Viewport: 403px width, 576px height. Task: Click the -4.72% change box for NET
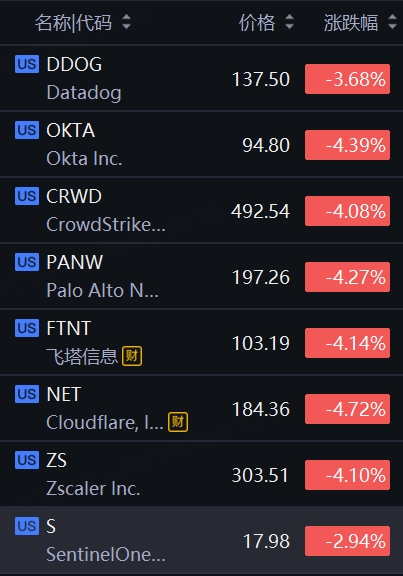[348, 409]
